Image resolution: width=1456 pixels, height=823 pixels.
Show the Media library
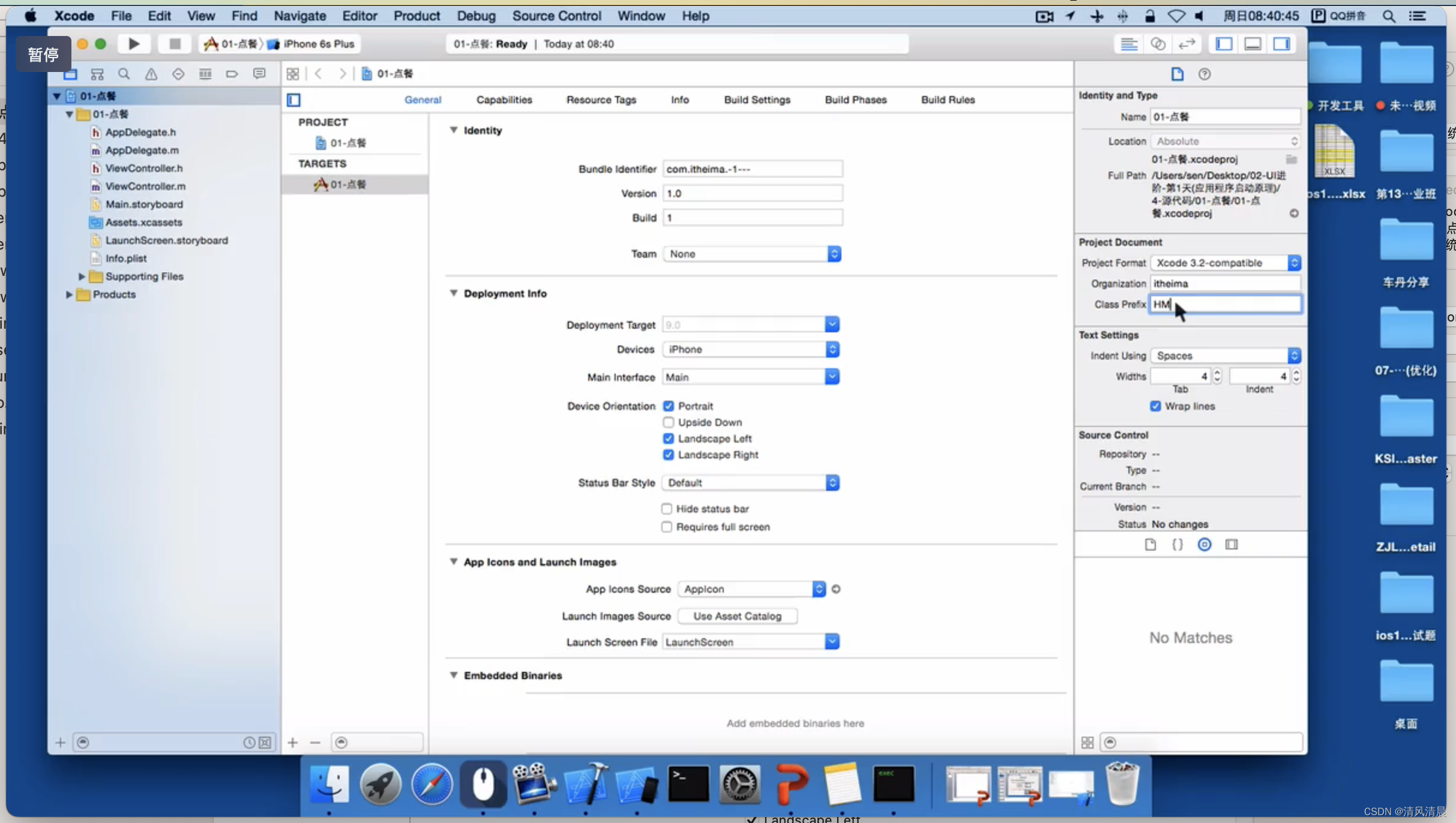1231,545
